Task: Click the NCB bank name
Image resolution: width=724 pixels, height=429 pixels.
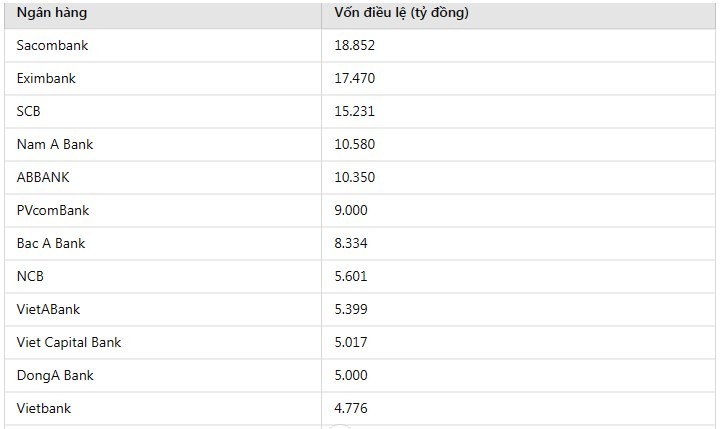Action: pyautogui.click(x=30, y=276)
